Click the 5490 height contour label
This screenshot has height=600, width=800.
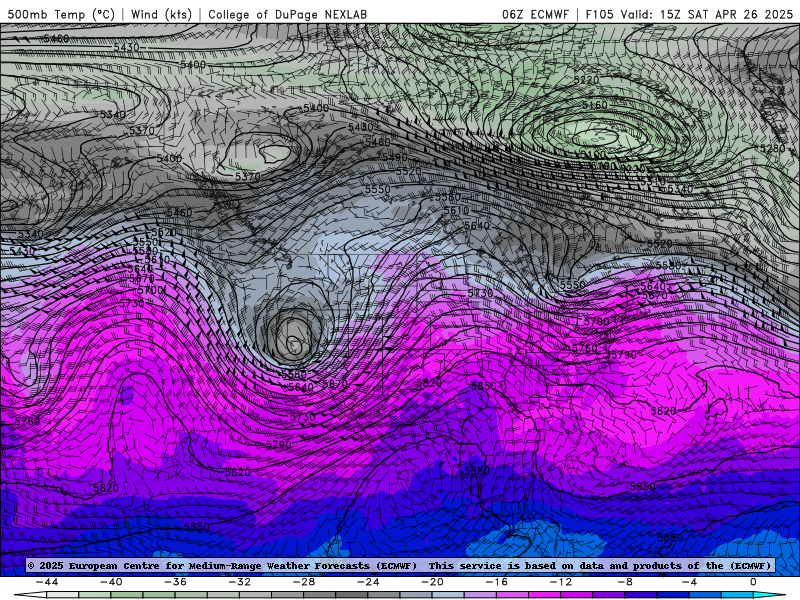click(395, 158)
